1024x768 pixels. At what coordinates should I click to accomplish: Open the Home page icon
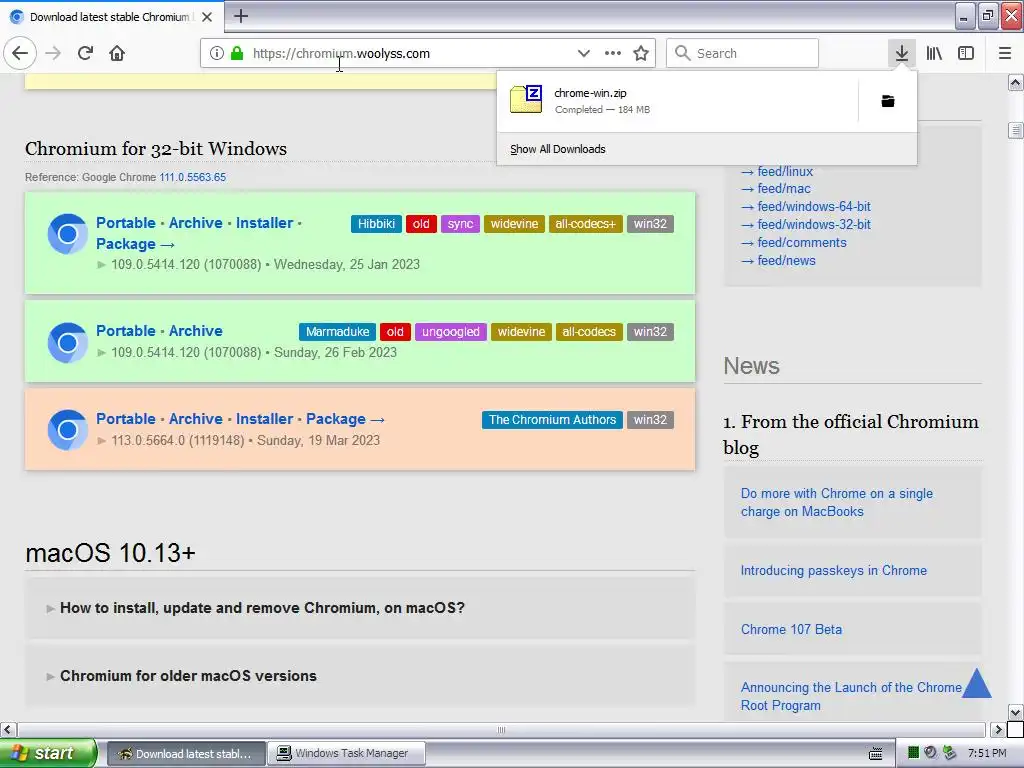[x=117, y=53]
